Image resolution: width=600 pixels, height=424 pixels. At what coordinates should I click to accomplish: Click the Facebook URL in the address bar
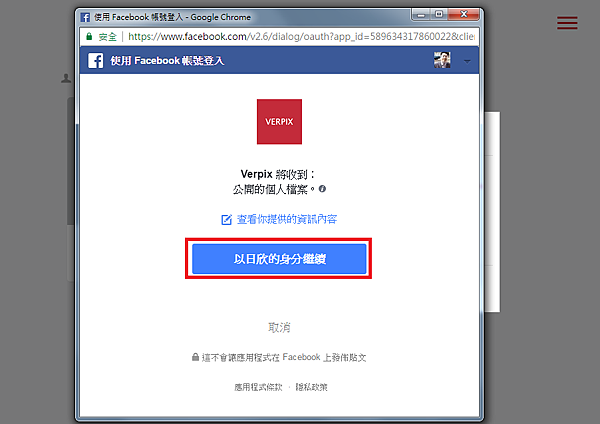pyautogui.click(x=301, y=36)
